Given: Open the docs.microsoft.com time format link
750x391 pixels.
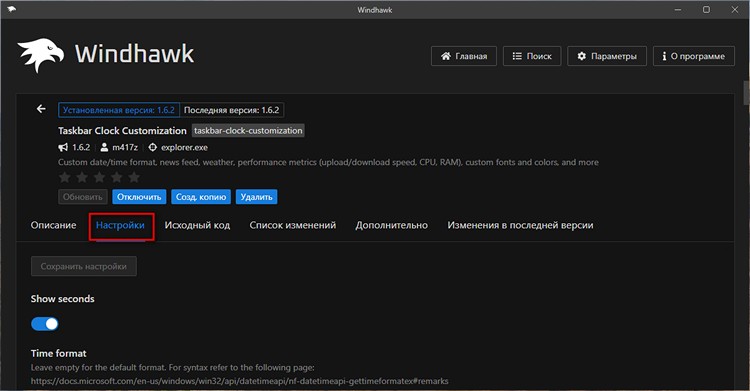Looking at the screenshot, I should point(240,381).
